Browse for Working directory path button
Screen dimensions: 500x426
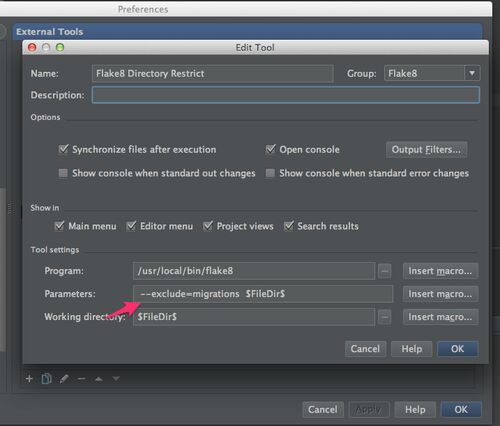click(384, 317)
